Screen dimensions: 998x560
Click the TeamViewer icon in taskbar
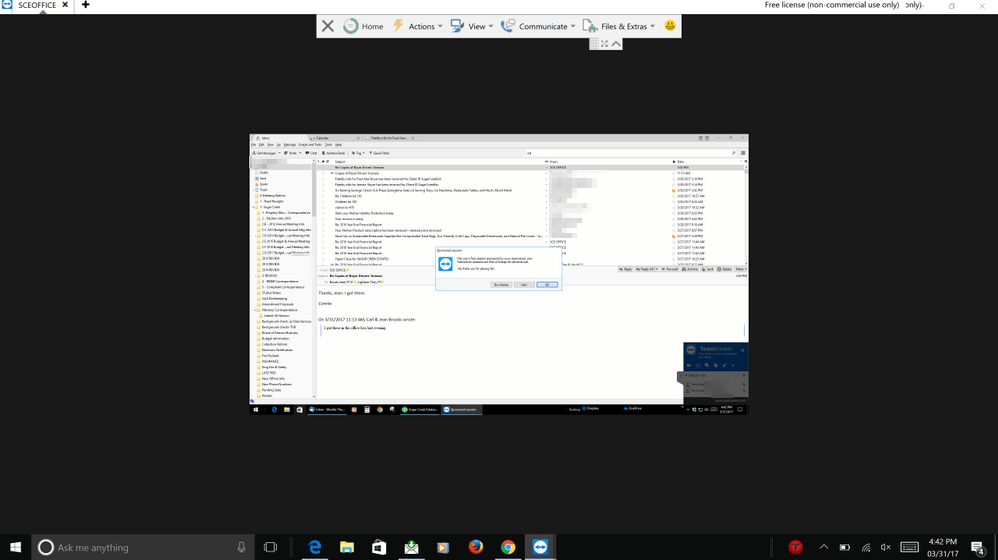click(540, 547)
